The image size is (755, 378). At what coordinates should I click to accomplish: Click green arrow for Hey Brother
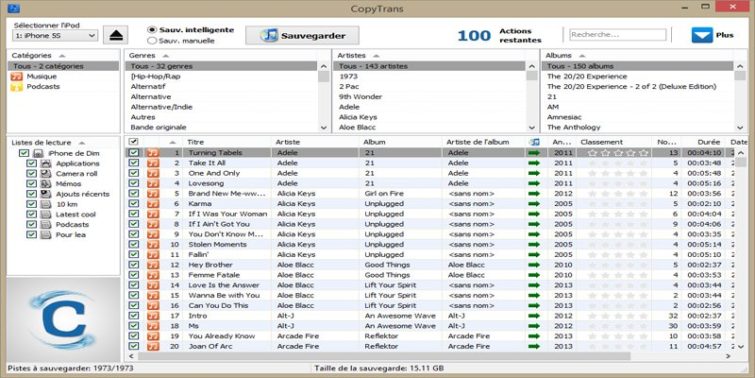[534, 265]
